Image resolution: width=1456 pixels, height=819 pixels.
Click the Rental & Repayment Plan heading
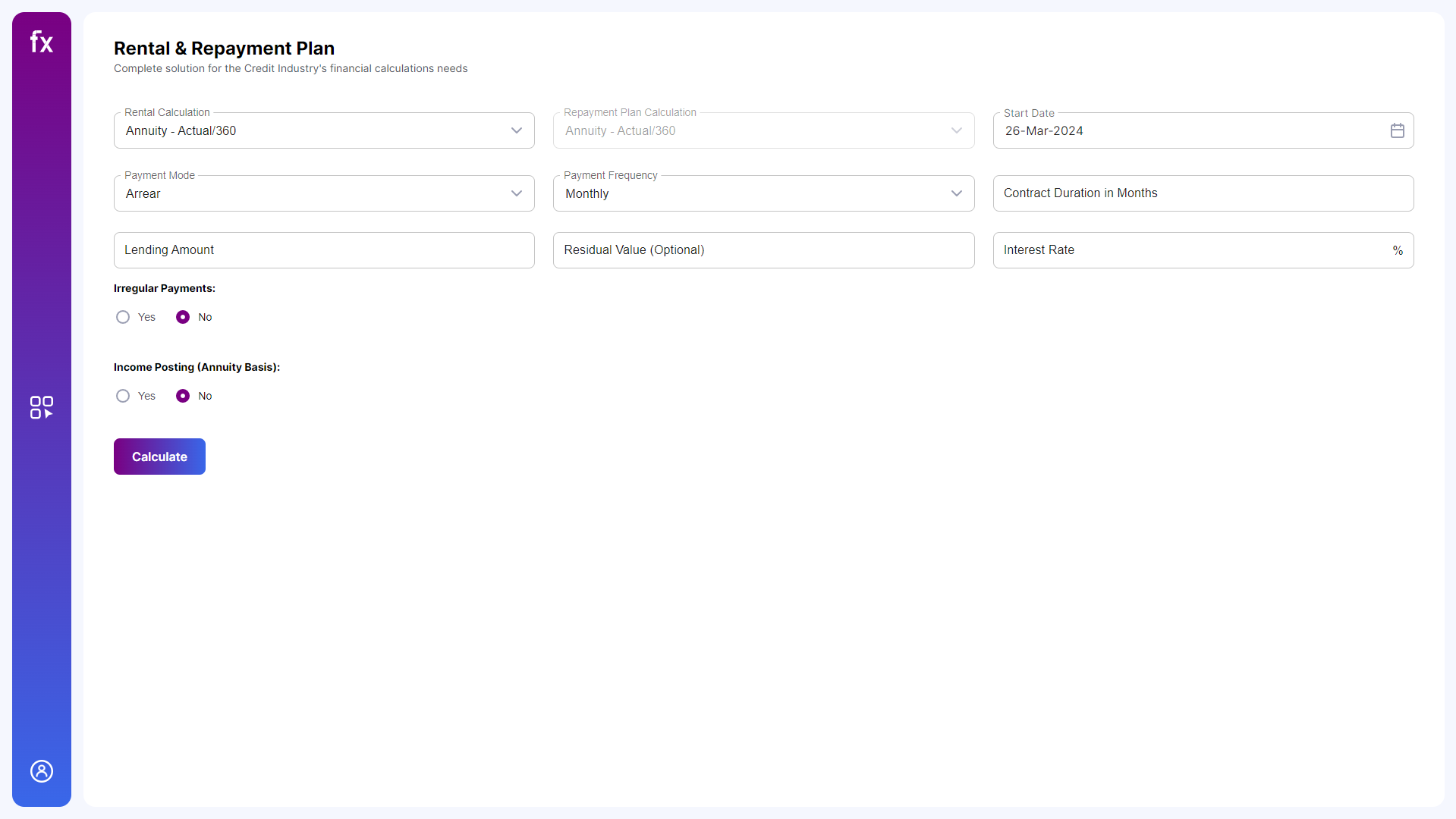pos(224,48)
